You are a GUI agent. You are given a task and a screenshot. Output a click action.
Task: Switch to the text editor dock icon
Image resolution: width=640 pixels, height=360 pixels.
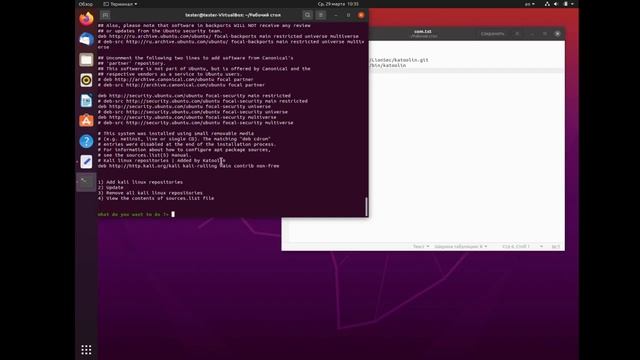click(86, 162)
